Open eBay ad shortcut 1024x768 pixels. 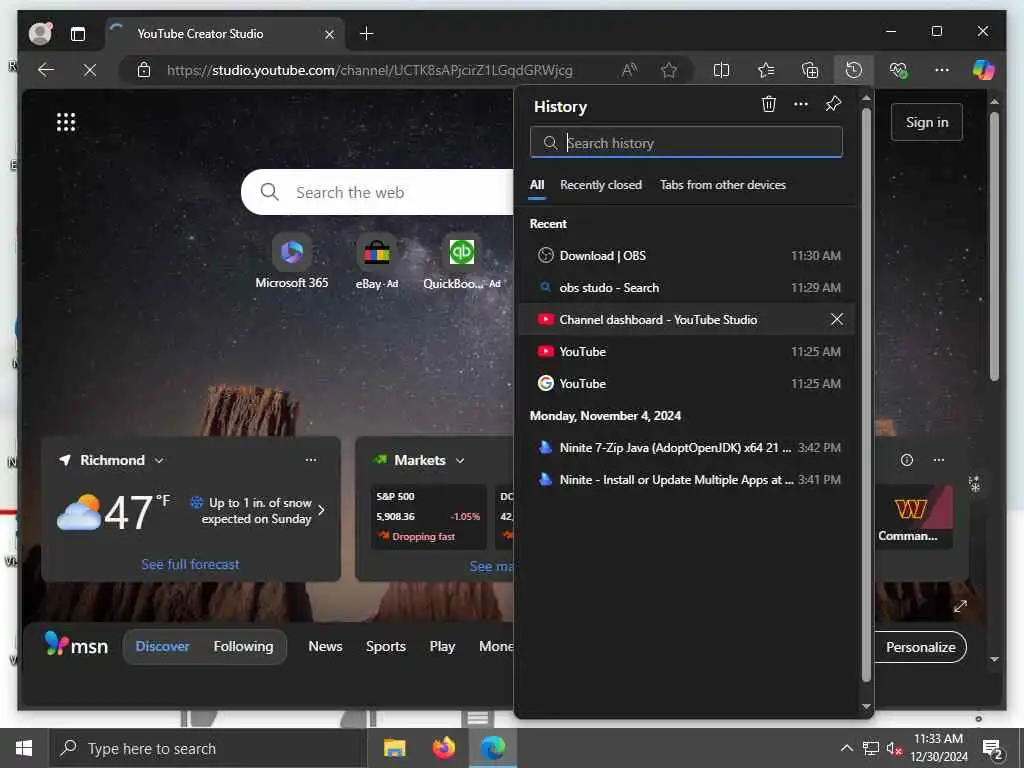point(377,261)
